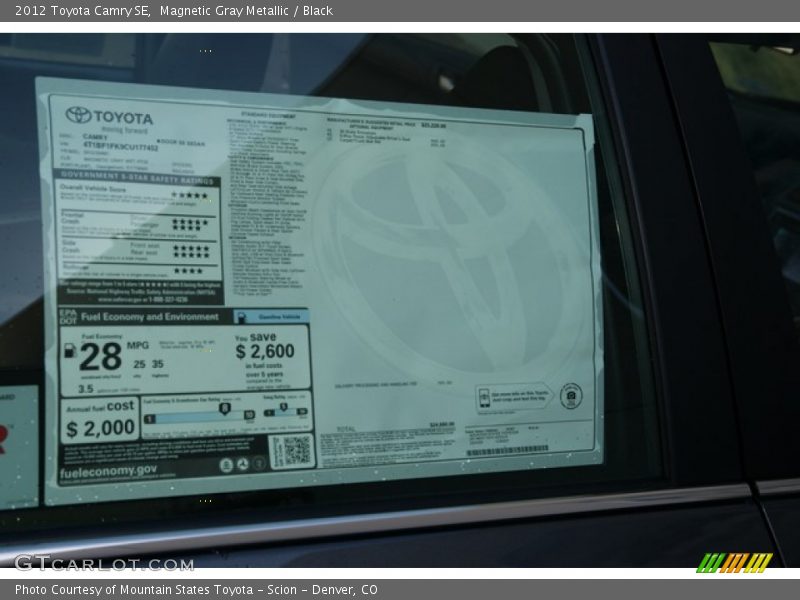Select the fuel pump icon
Screen dimensions: 800x600
pyautogui.click(x=69, y=351)
